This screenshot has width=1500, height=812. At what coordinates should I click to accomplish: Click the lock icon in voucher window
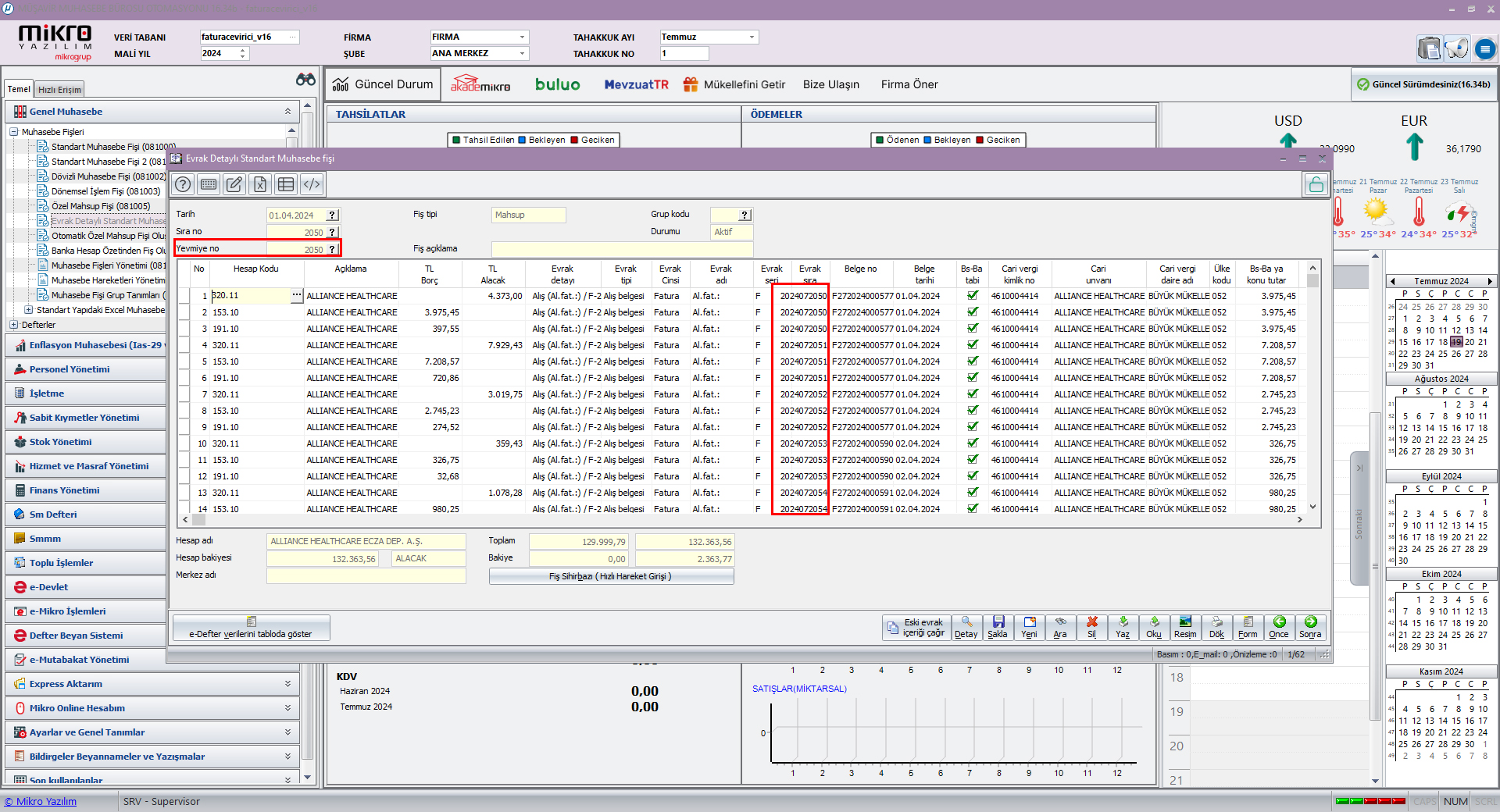tap(1316, 184)
